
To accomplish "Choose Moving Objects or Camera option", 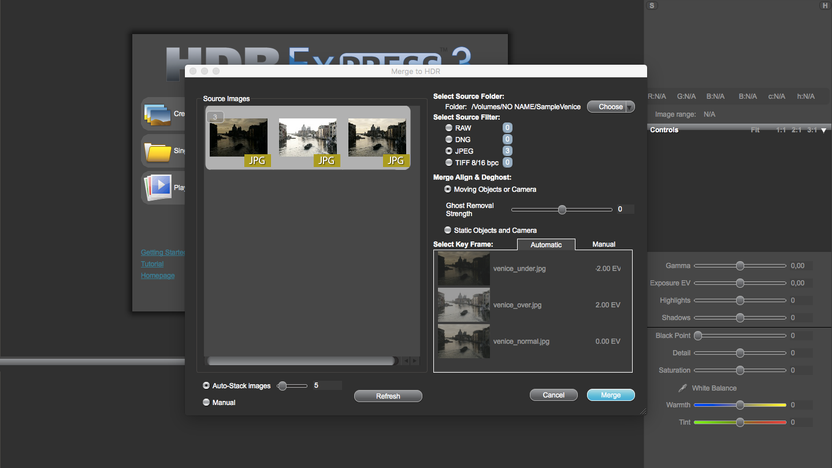I will pos(448,189).
